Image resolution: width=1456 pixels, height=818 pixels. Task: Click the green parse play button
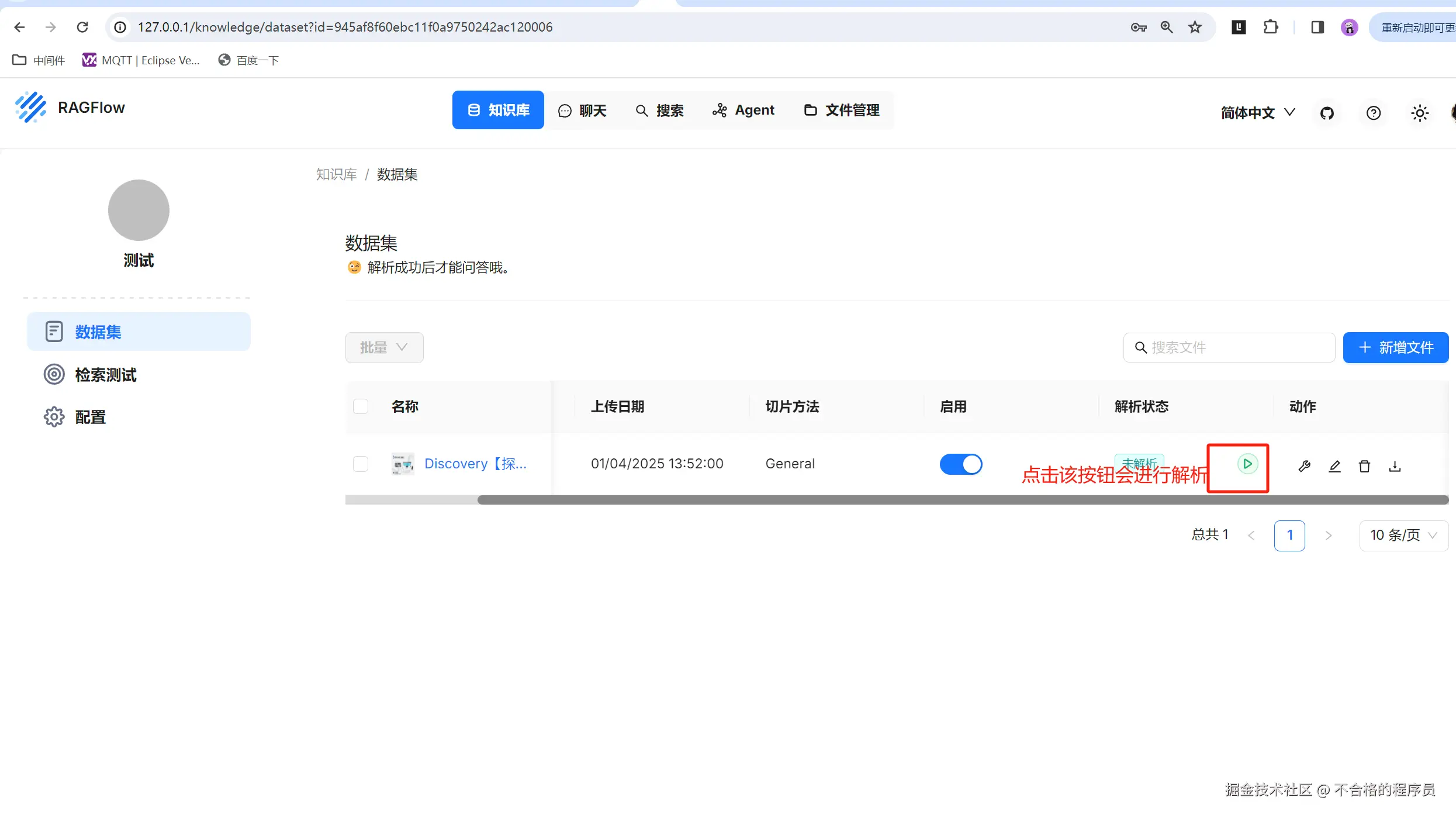[1247, 464]
